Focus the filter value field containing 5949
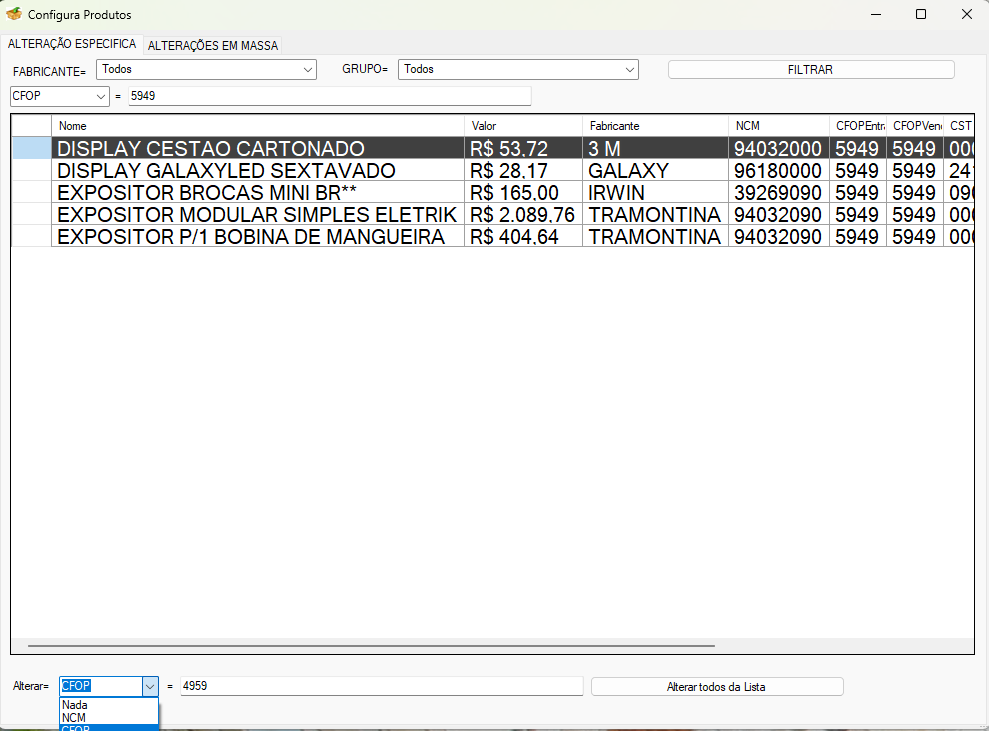The image size is (989, 731). [x=330, y=96]
